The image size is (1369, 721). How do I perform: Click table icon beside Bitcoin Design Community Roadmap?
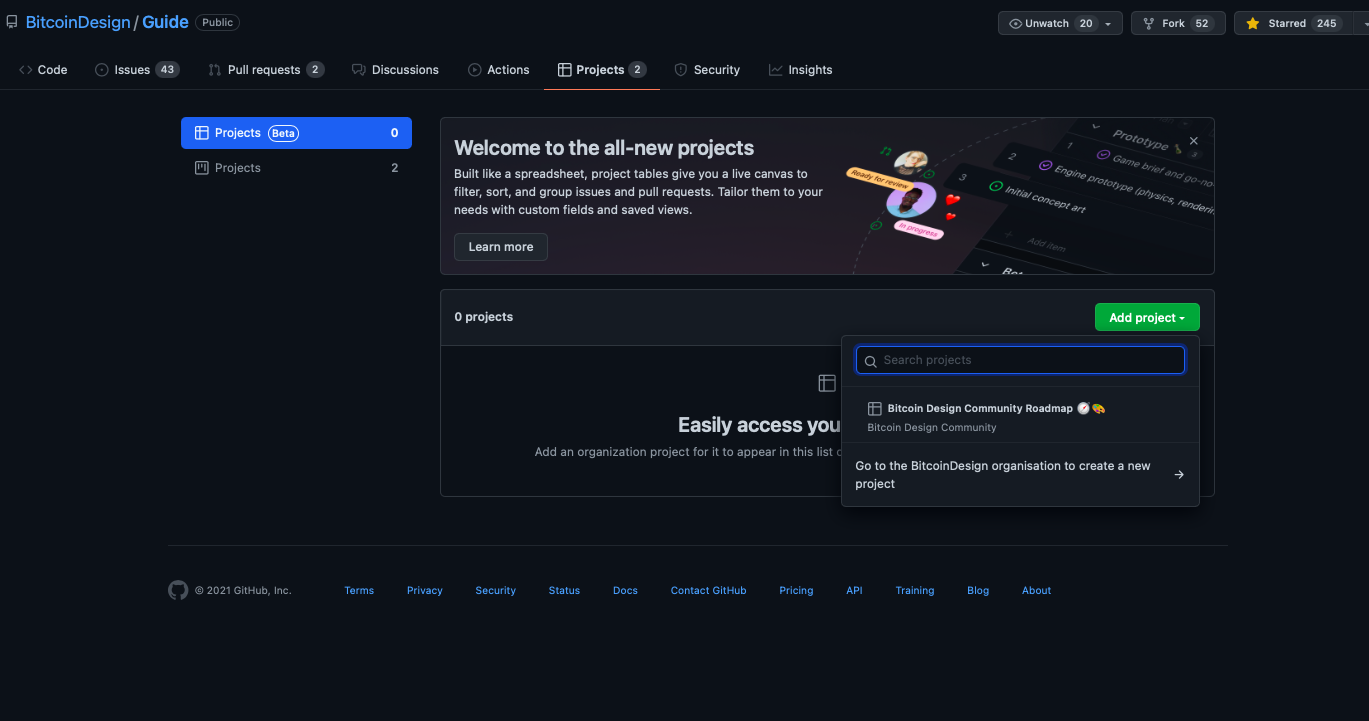point(874,409)
